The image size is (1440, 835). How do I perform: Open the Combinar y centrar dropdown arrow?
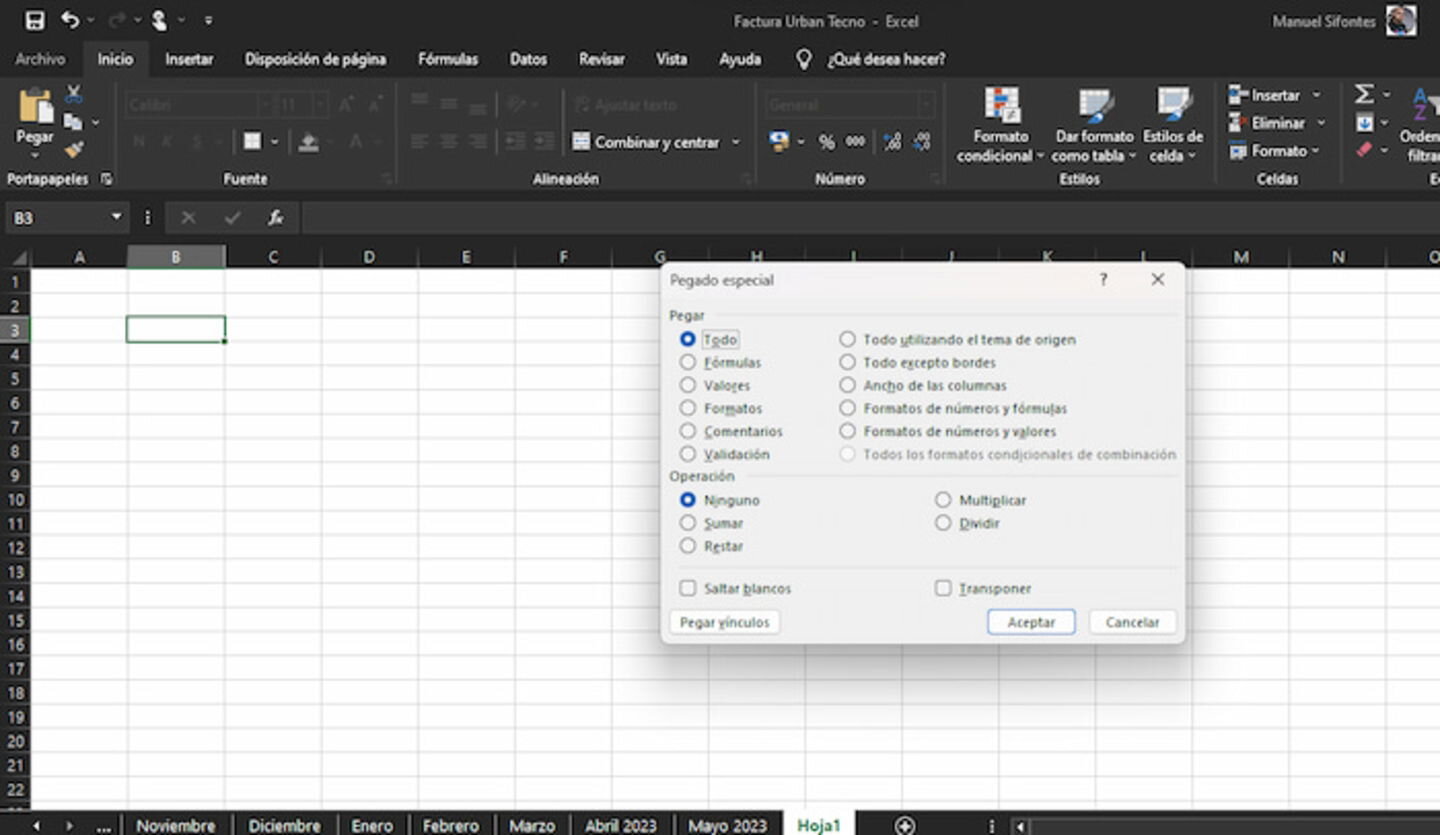pyautogui.click(x=736, y=142)
